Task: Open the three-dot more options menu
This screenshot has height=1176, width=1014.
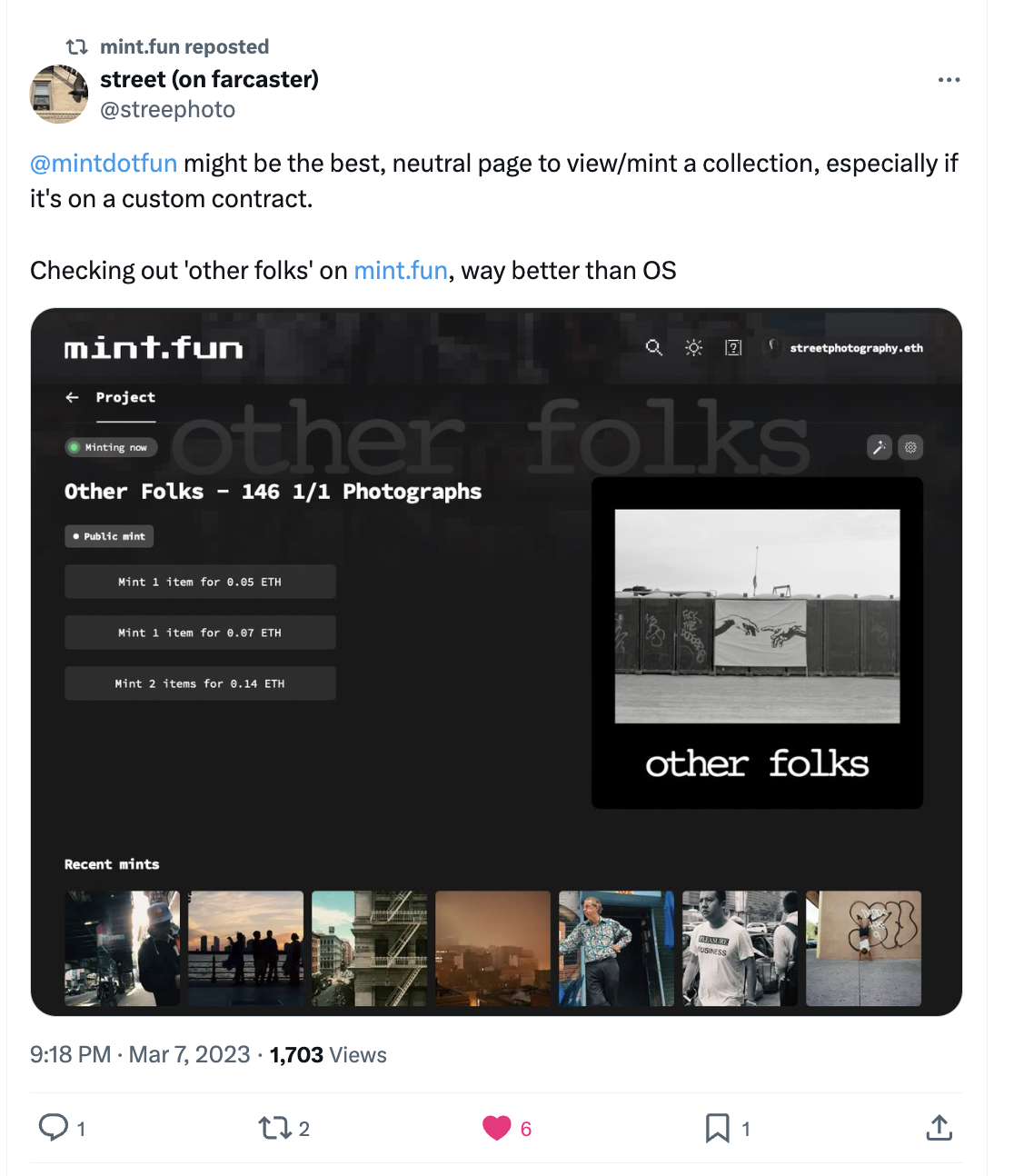Action: click(949, 80)
